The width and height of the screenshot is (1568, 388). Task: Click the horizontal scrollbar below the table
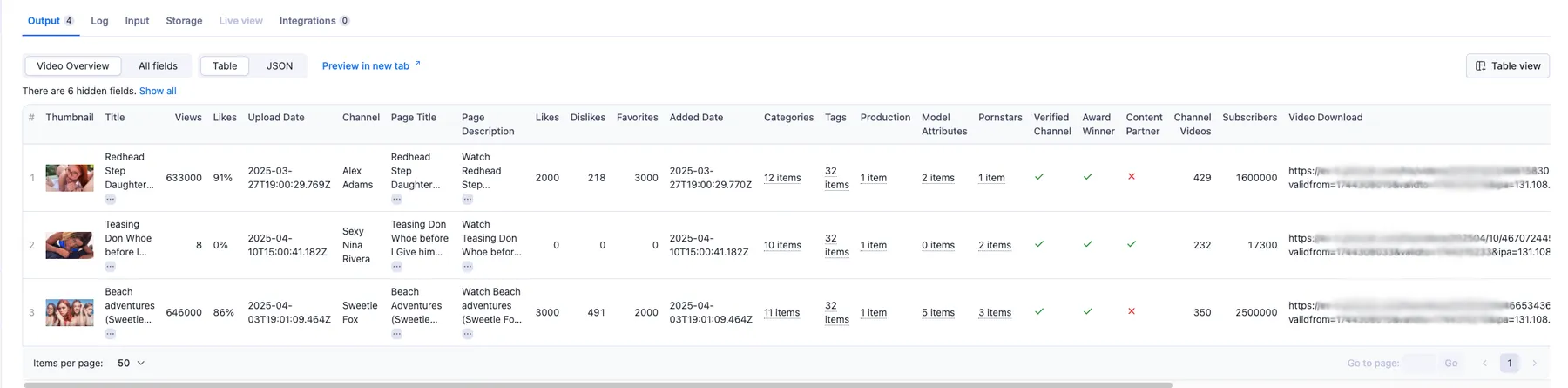598,385
